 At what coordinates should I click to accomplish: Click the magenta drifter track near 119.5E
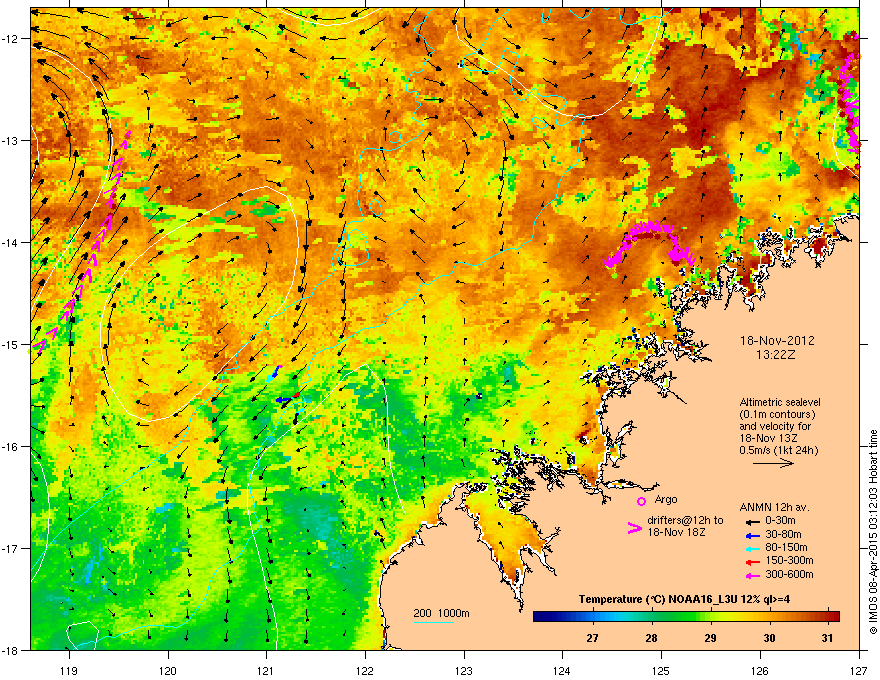[x=81, y=241]
